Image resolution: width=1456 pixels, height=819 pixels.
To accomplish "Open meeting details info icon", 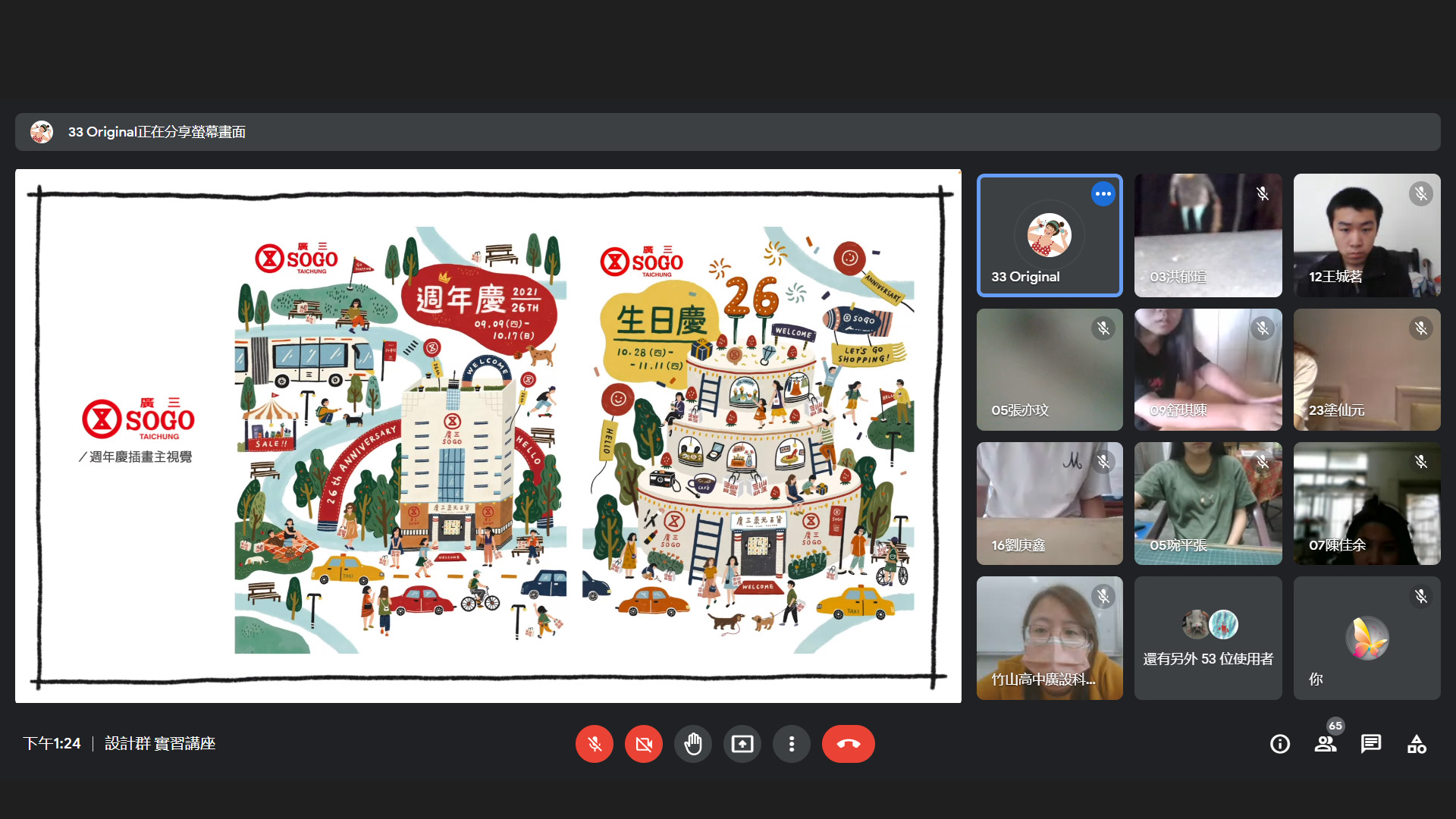I will [x=1280, y=744].
